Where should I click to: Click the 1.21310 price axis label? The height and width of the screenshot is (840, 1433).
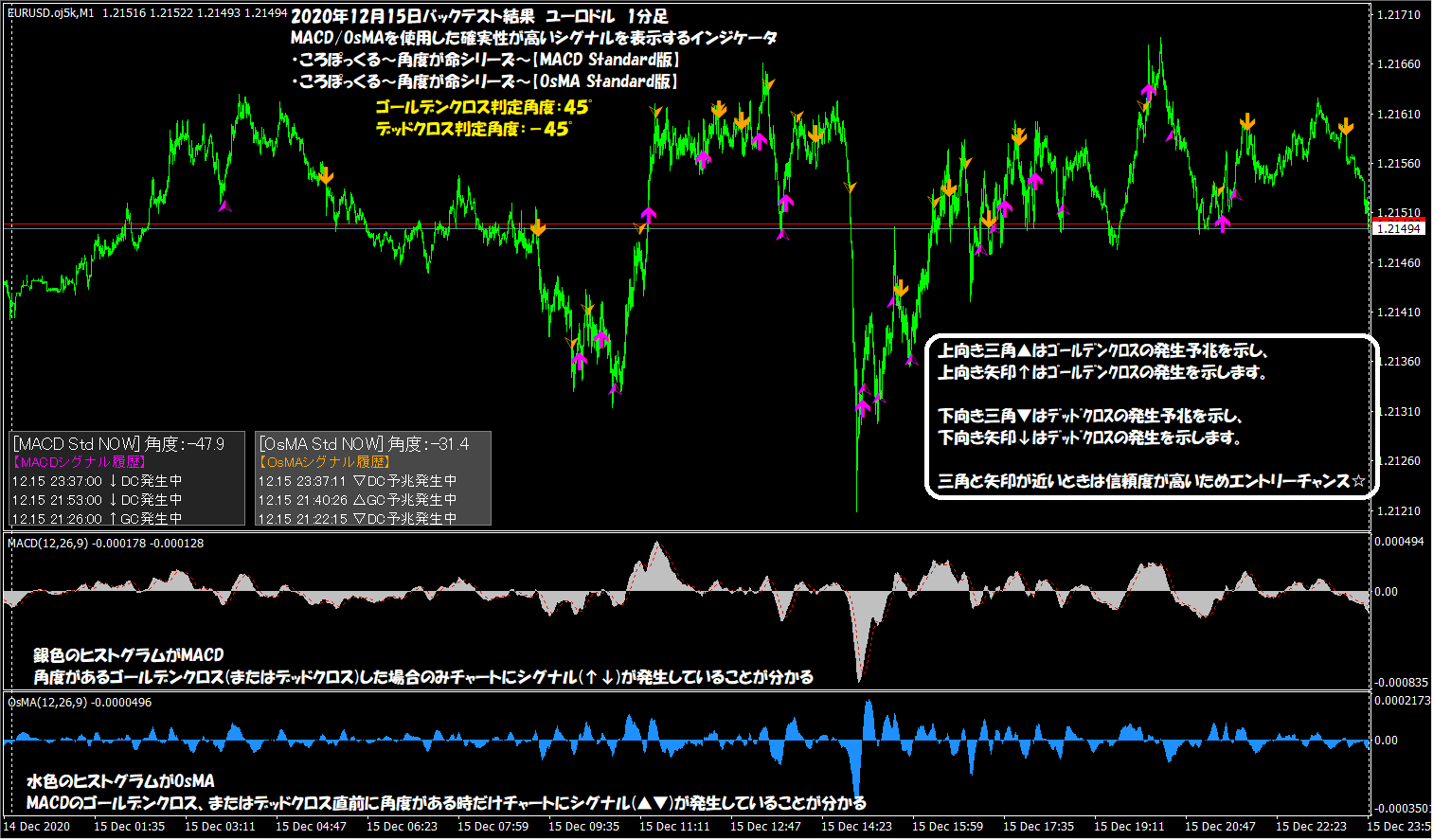[1398, 412]
